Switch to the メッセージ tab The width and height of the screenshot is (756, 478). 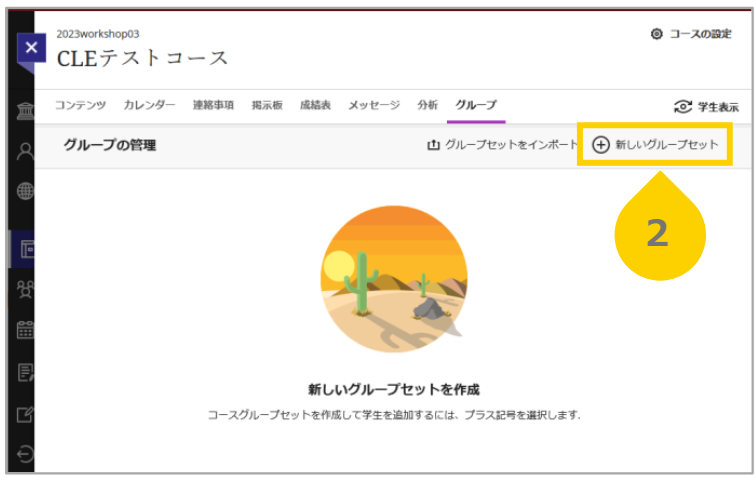[x=374, y=105]
